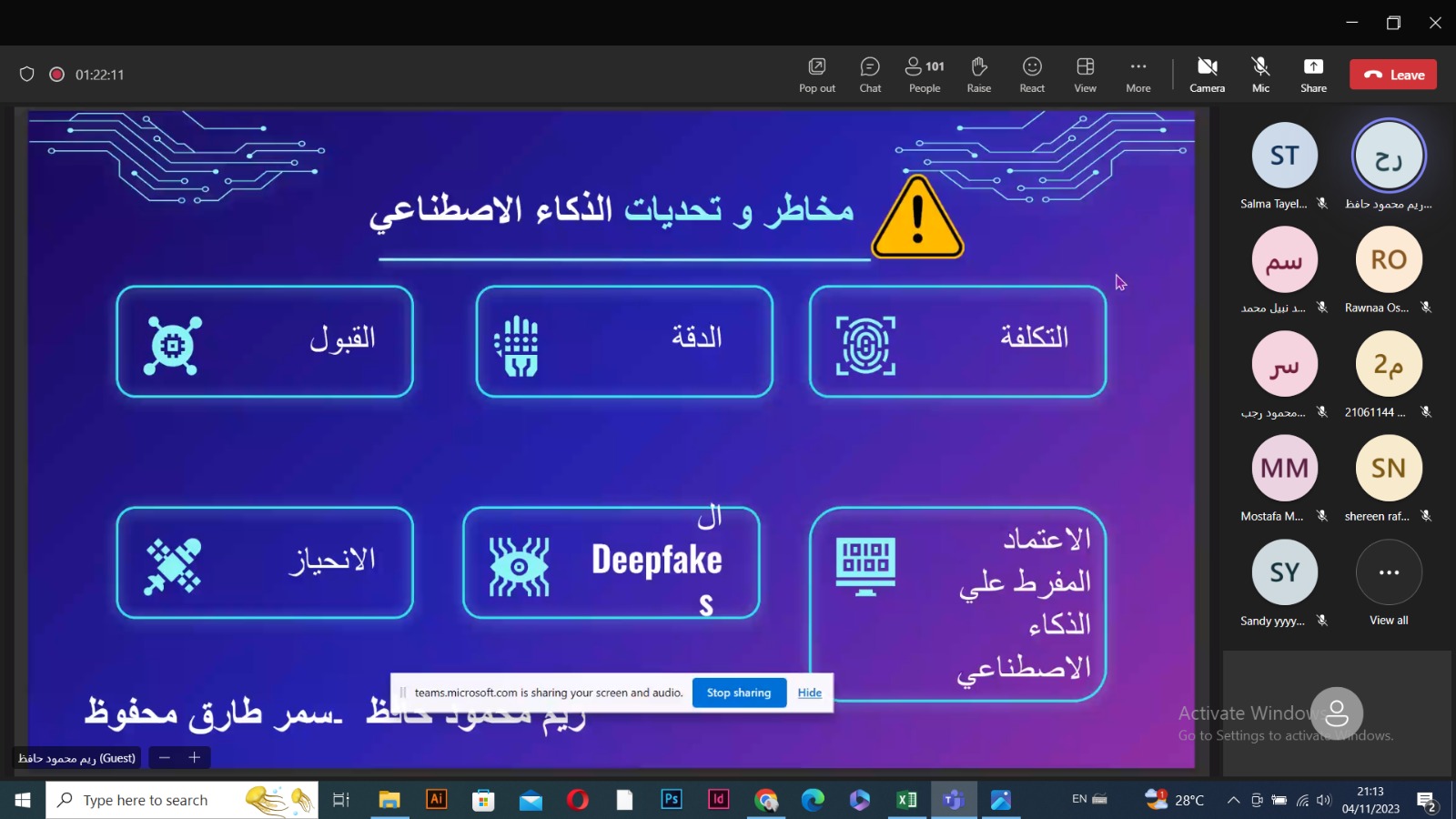Select Sandy yyyy... participant avatar SY

[1284, 572]
